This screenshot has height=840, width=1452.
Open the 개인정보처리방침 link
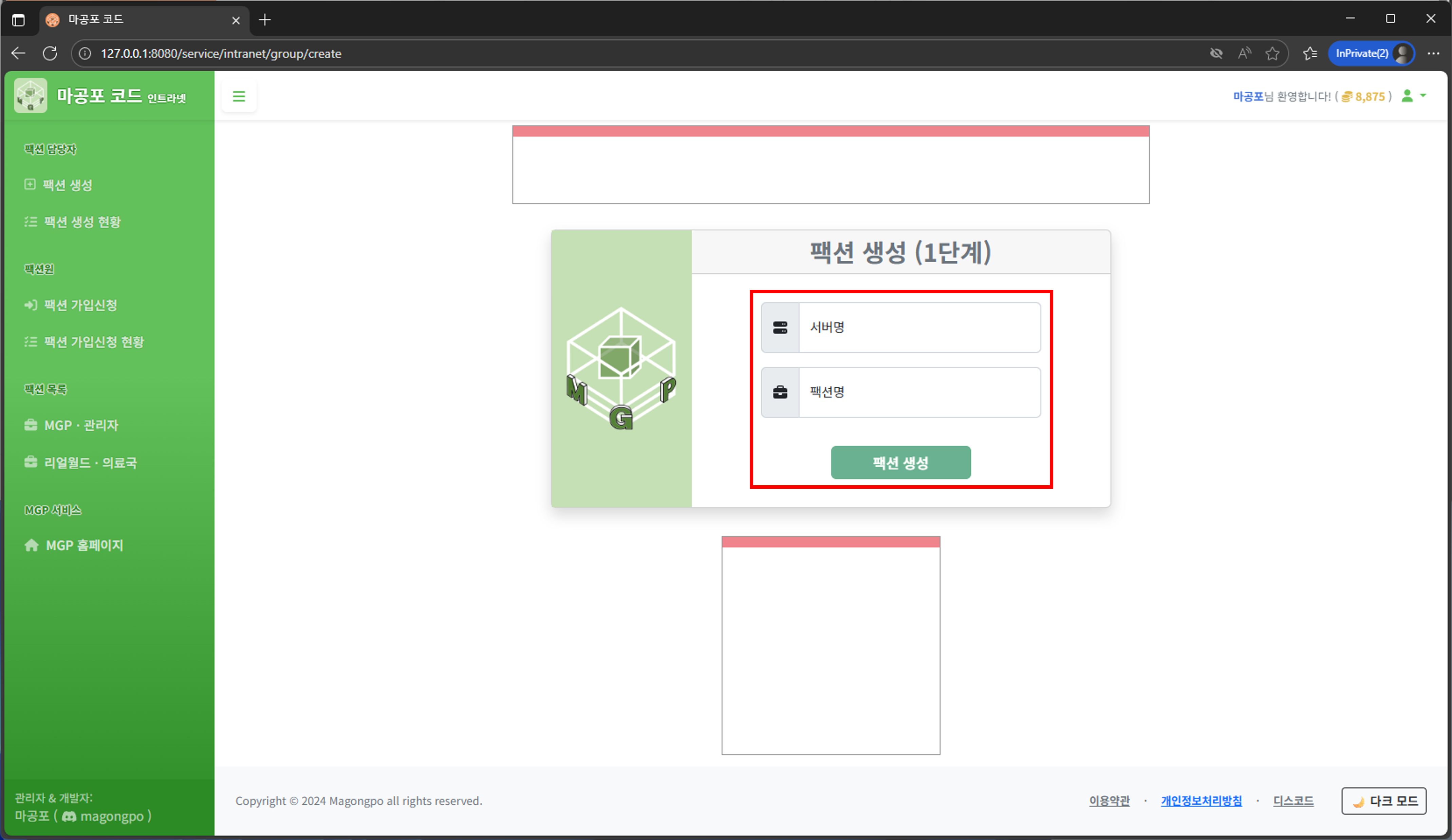[x=1202, y=801]
